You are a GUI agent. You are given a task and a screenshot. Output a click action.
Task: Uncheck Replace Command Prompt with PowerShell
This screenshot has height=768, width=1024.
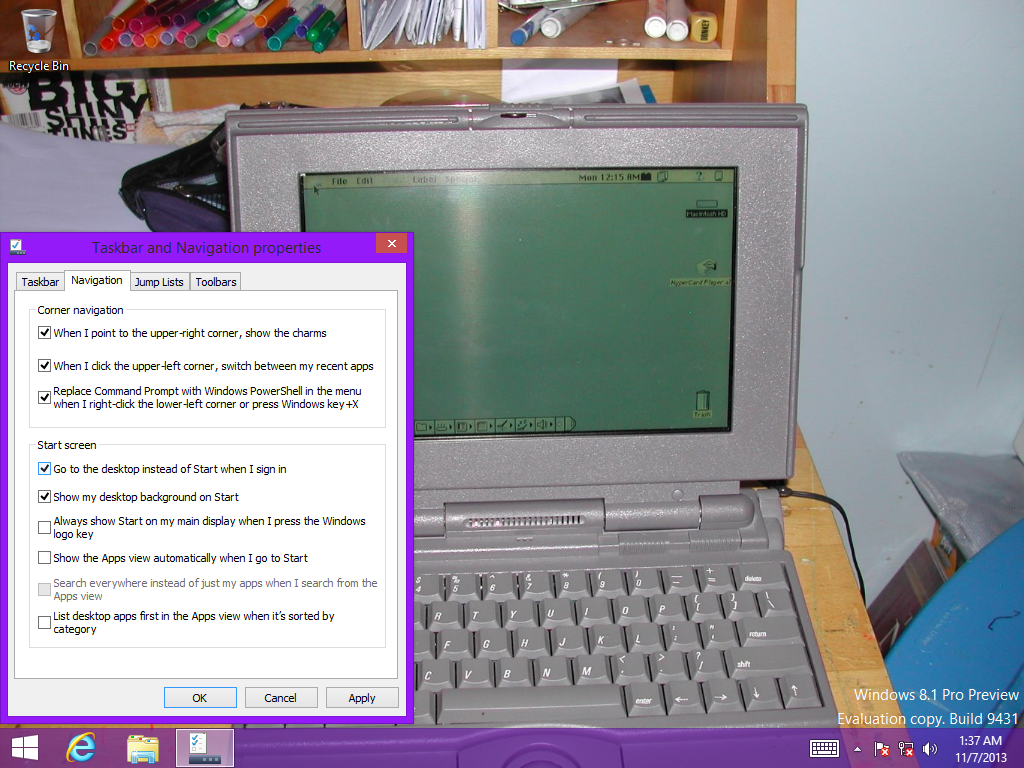44,398
